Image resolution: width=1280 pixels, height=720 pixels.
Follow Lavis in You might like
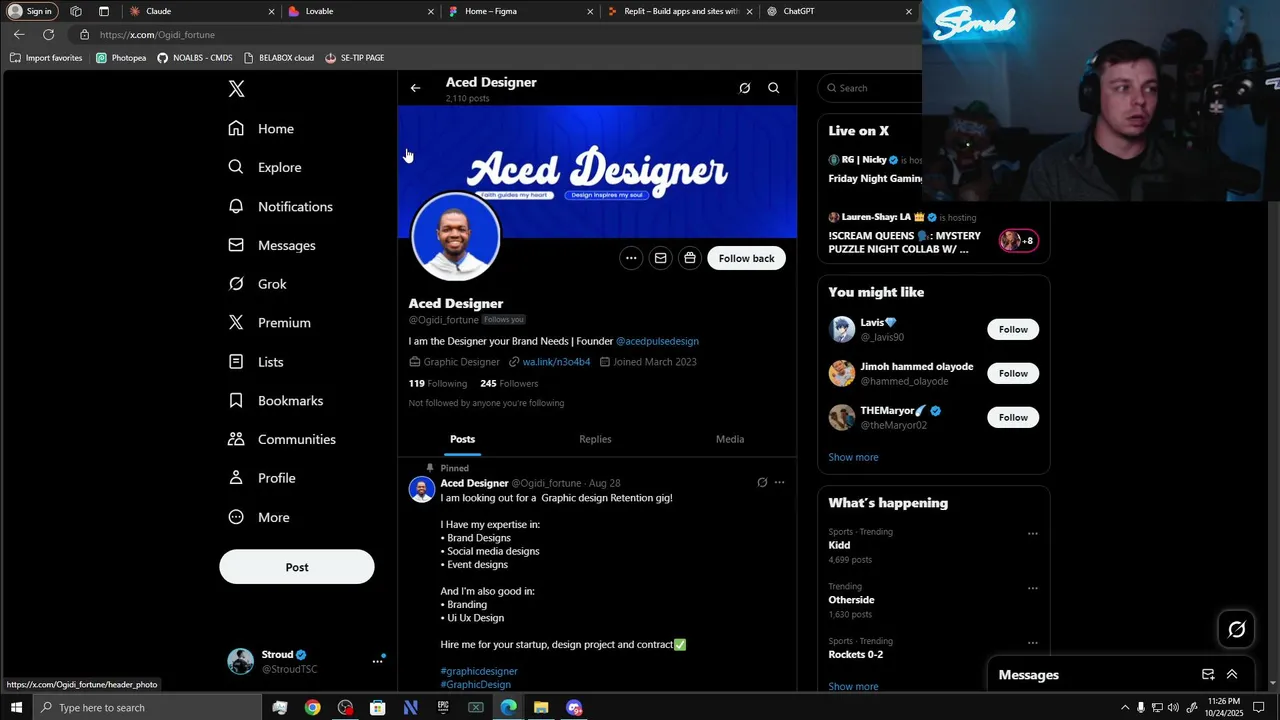tap(1013, 329)
